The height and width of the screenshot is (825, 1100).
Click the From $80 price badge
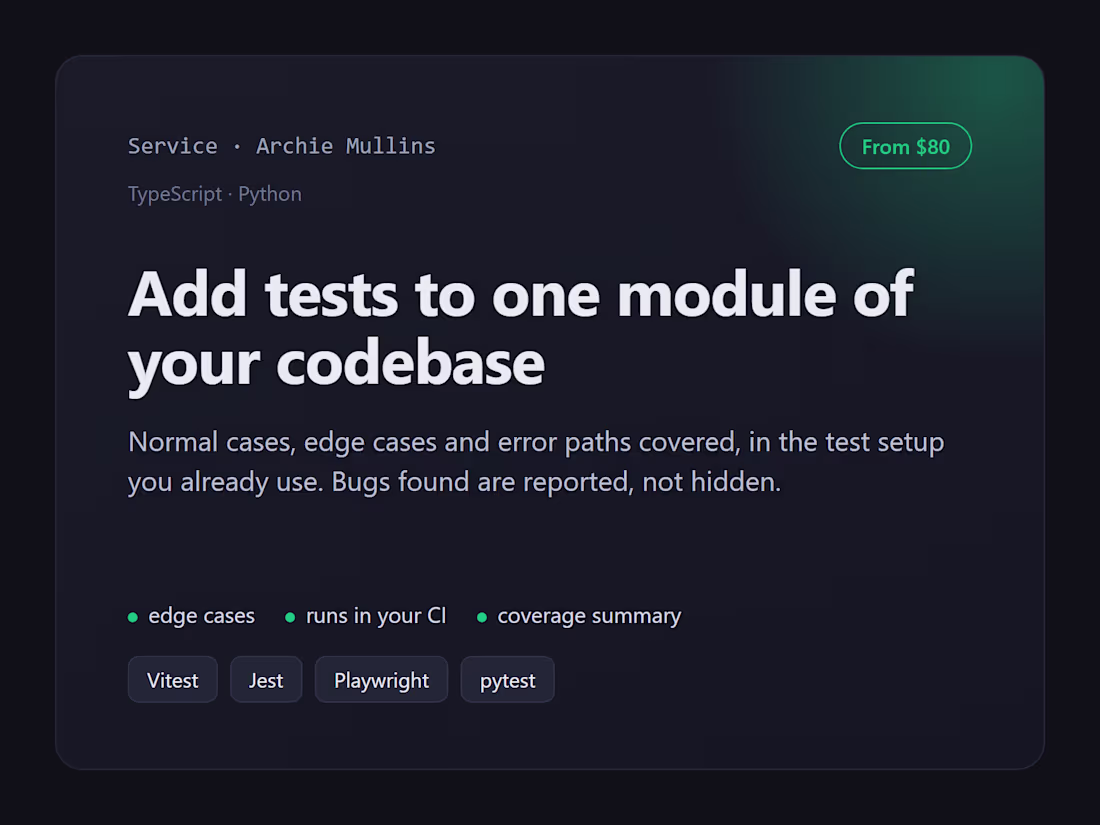[x=905, y=146]
